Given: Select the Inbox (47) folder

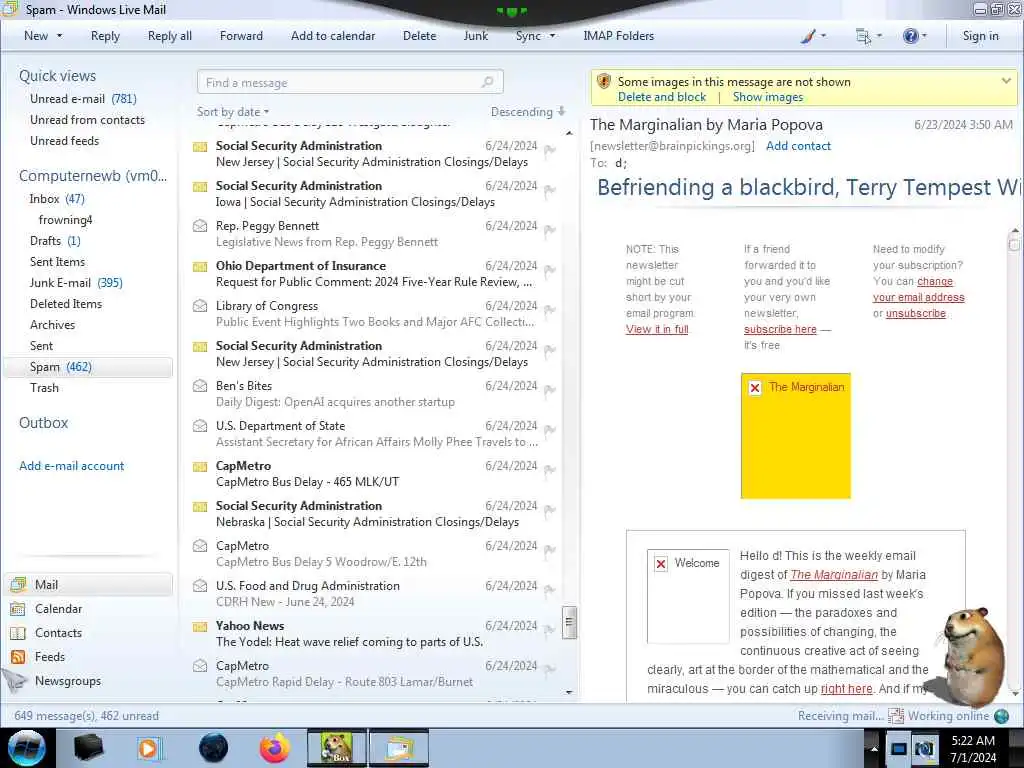Looking at the screenshot, I should [x=57, y=199].
